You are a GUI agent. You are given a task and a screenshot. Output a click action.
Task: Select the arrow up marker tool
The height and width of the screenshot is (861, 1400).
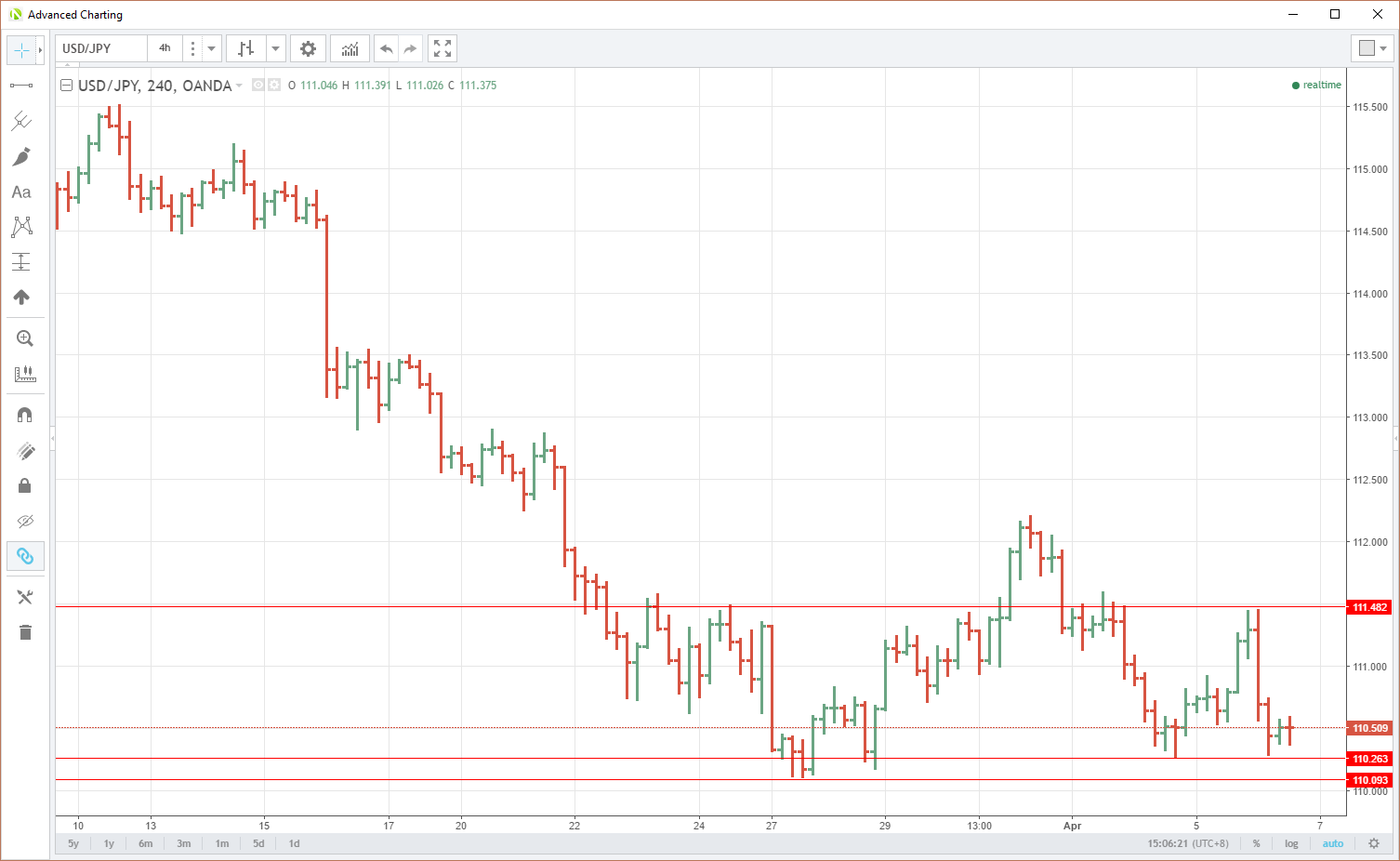[x=21, y=298]
